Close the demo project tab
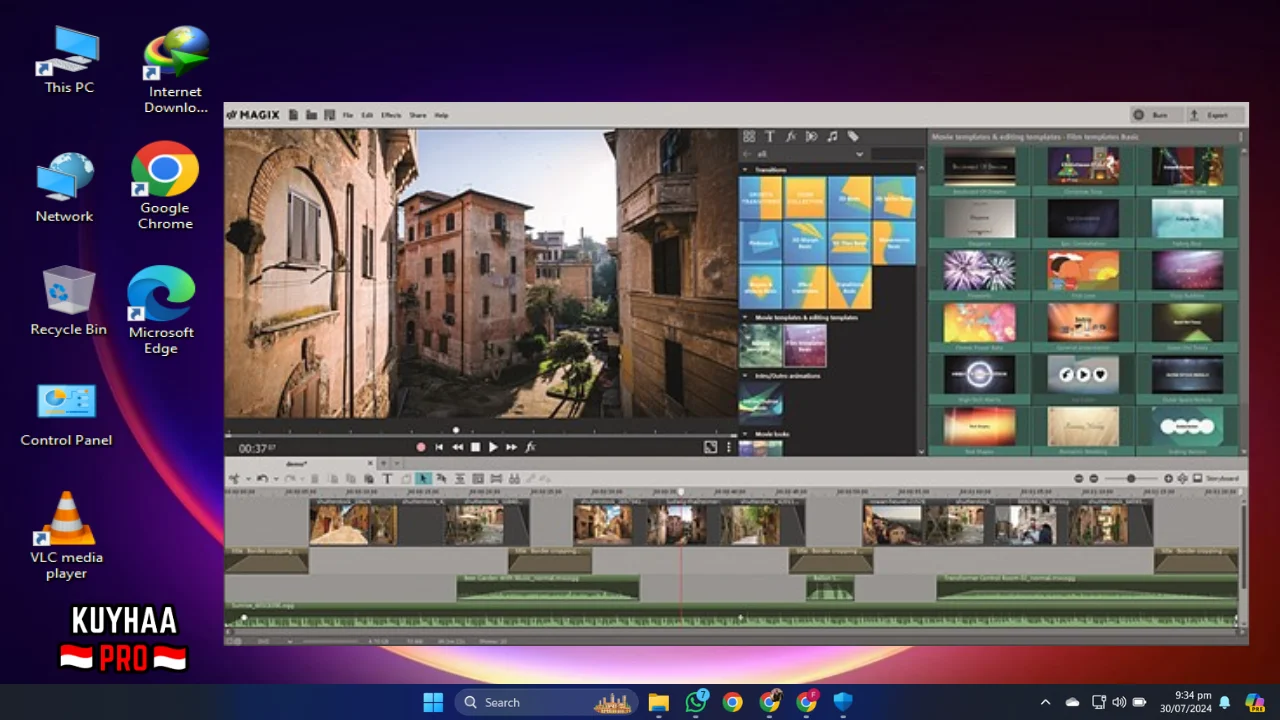The height and width of the screenshot is (720, 1280). [x=369, y=464]
